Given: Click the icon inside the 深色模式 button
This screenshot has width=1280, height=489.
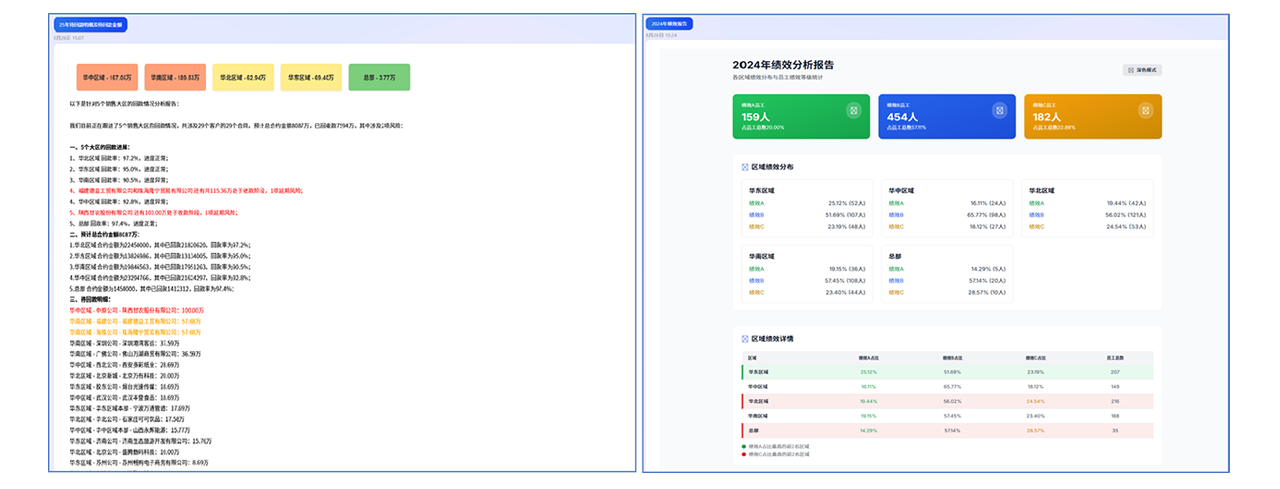Looking at the screenshot, I should 1131,70.
